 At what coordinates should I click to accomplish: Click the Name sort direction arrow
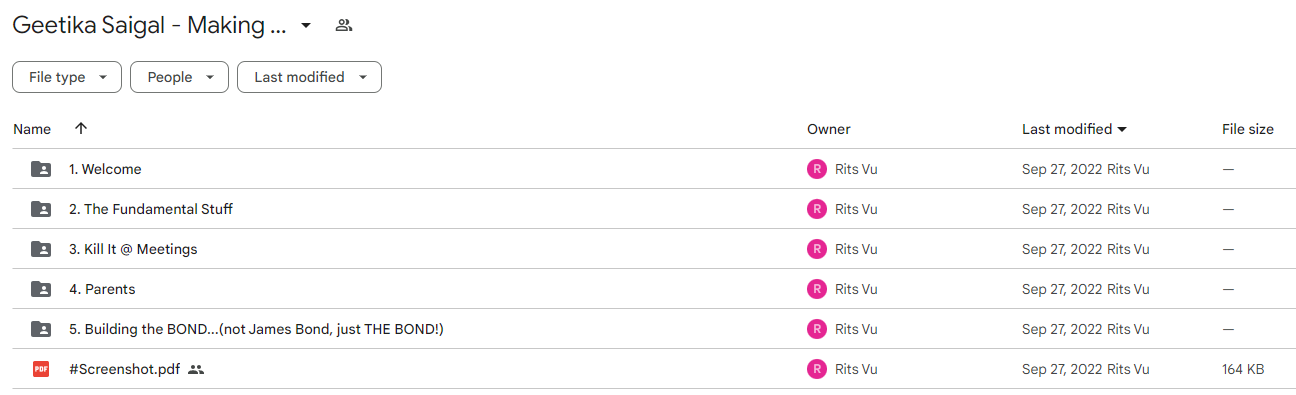[x=81, y=128]
